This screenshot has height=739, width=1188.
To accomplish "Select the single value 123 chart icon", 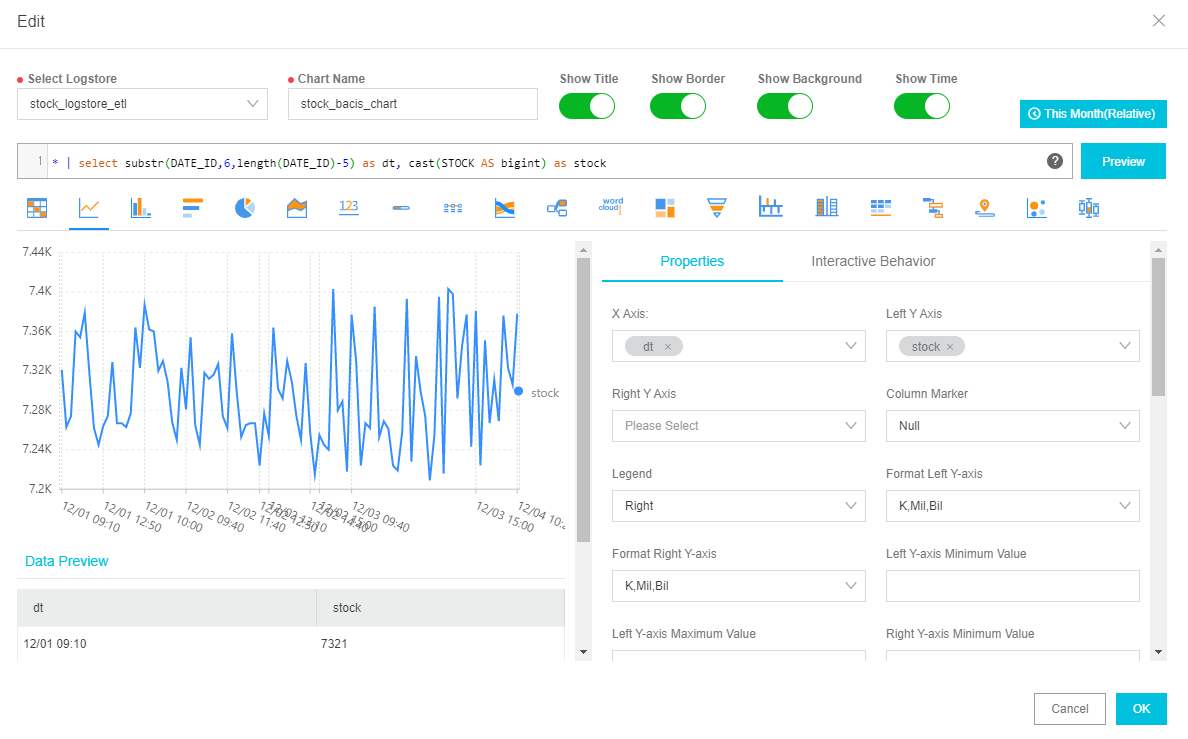I will pos(349,207).
